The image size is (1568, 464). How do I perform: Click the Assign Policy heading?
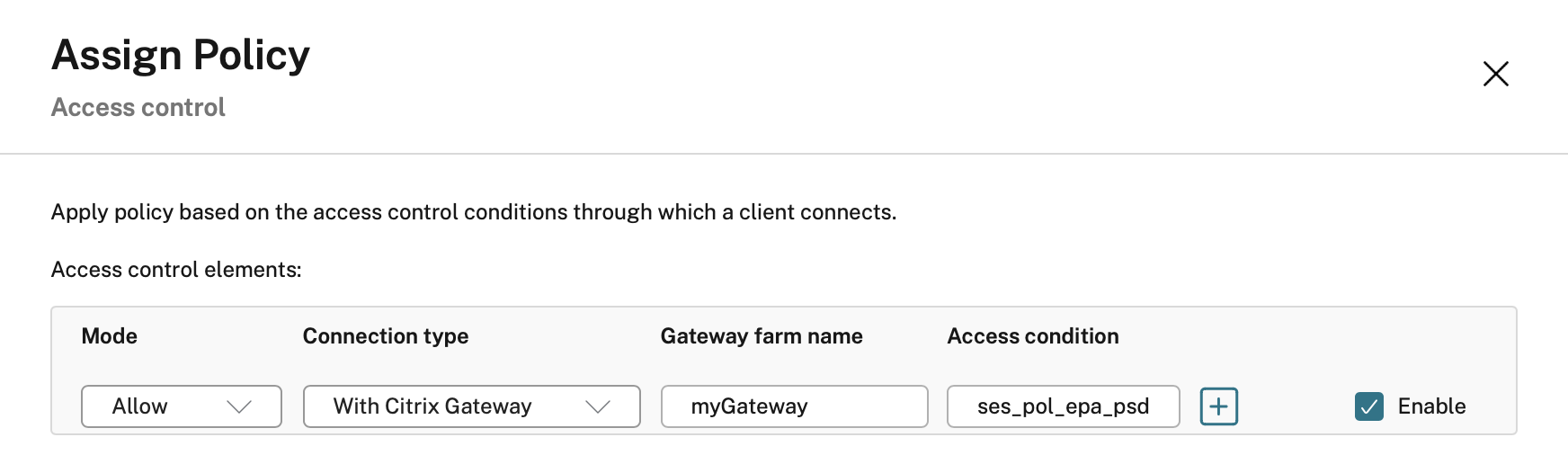point(181,55)
